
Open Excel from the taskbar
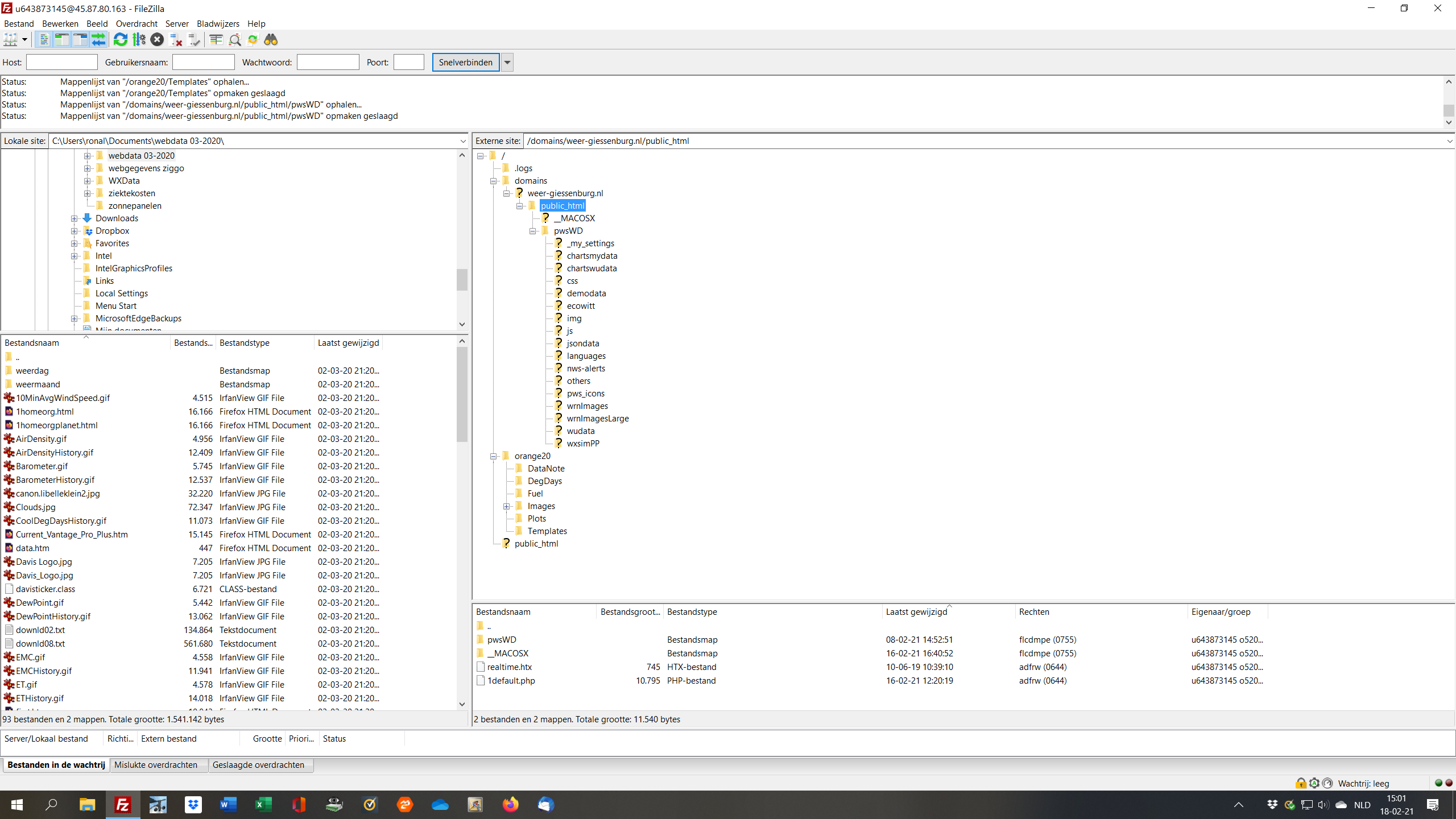(x=263, y=805)
